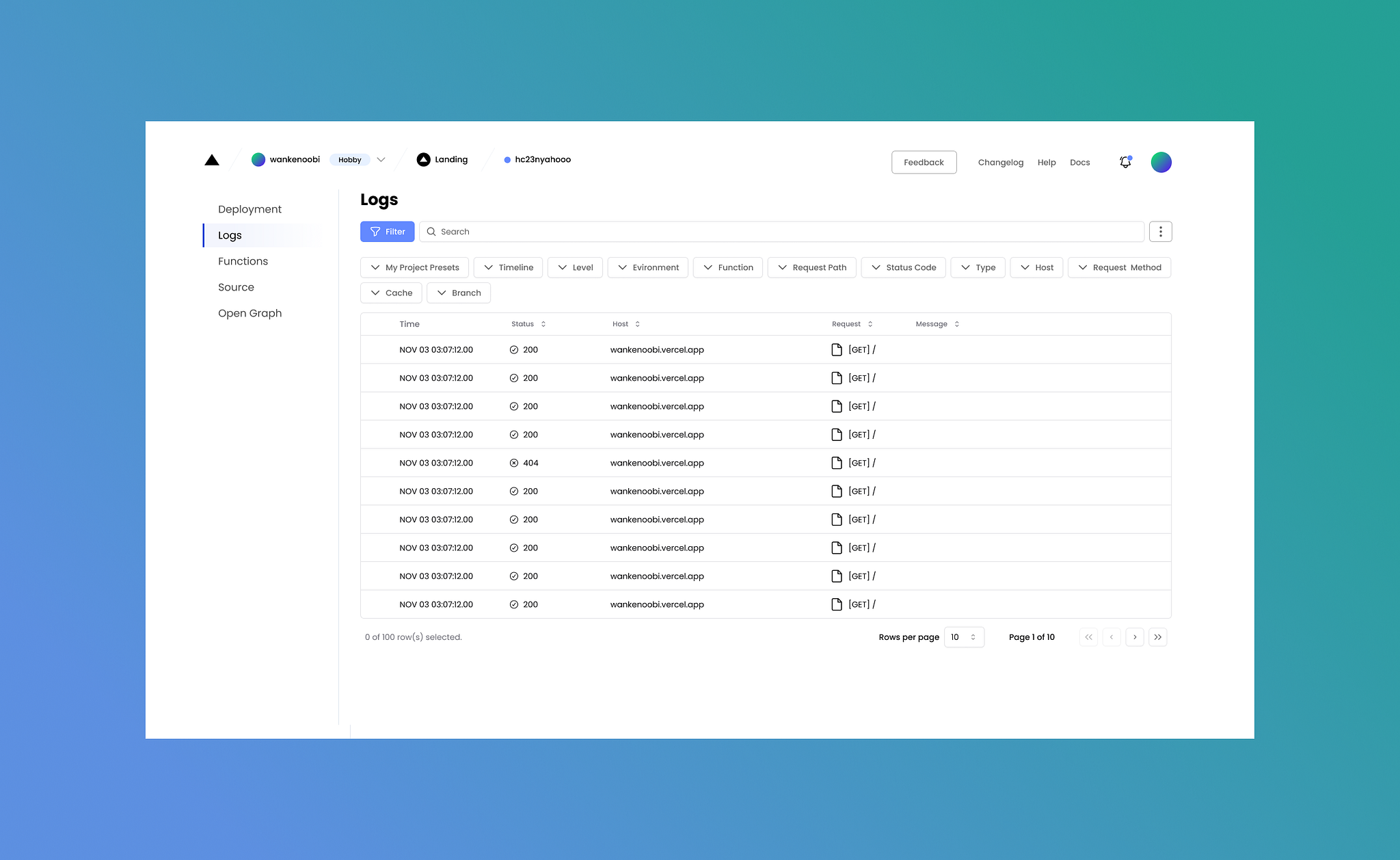Click the Page 1 of 10 label
The width and height of the screenshot is (1400, 860).
click(1032, 637)
